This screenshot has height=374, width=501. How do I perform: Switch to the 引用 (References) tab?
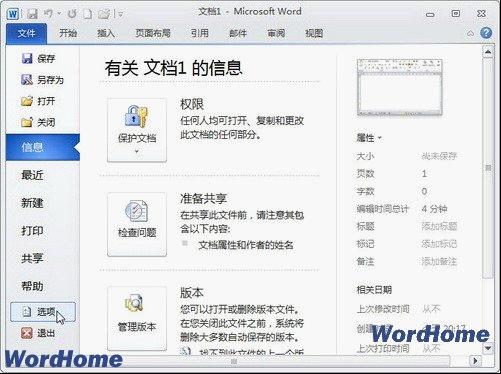(200, 33)
